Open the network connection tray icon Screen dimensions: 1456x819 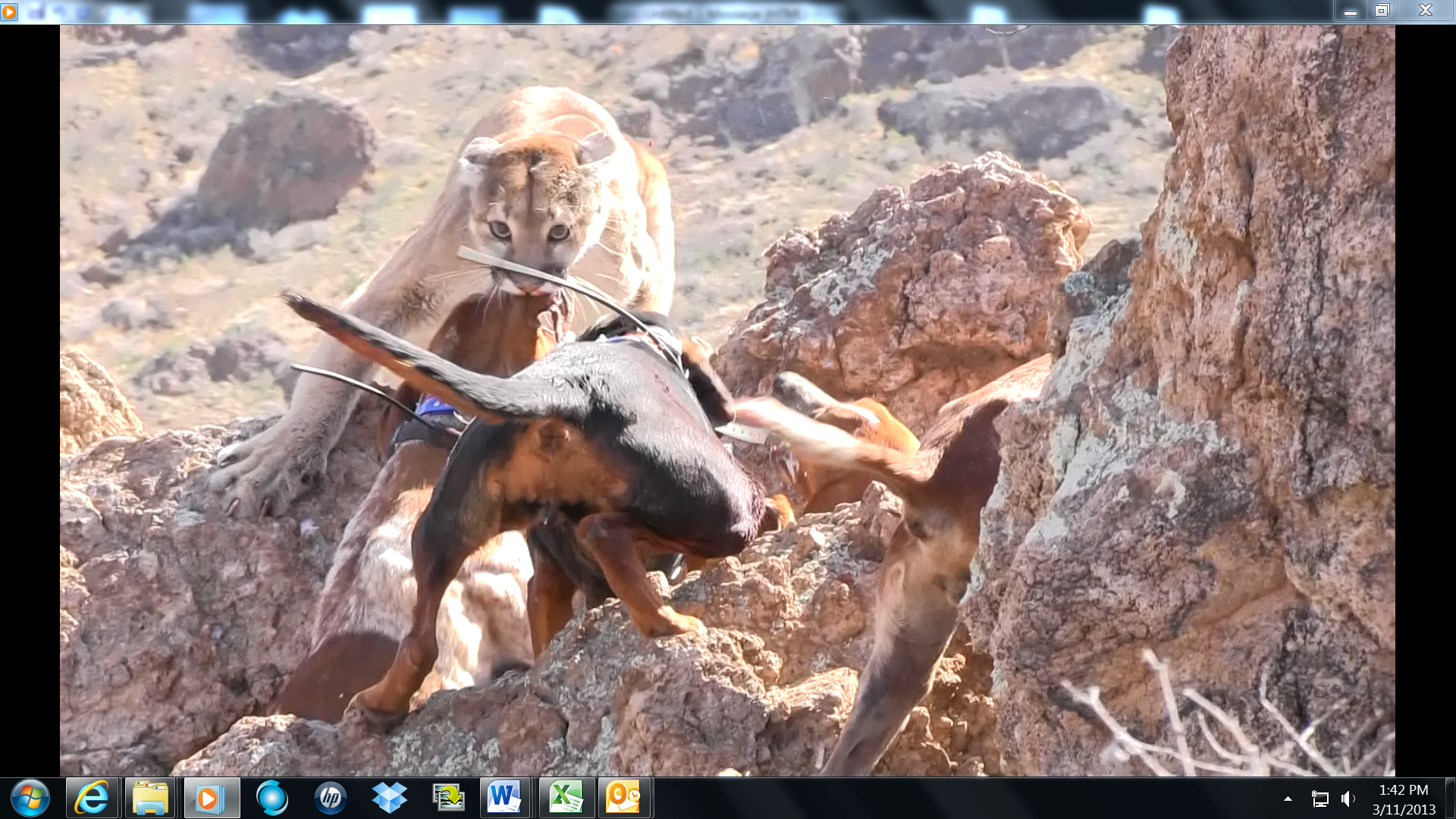(1319, 799)
